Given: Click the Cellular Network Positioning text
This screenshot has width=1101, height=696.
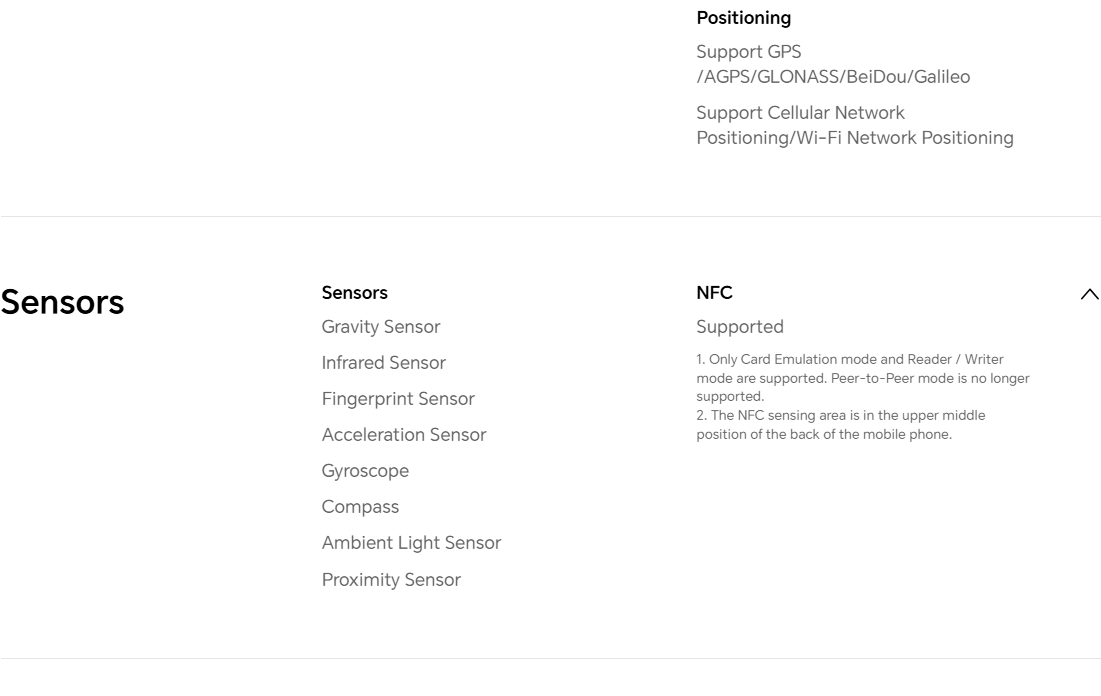Looking at the screenshot, I should click(854, 125).
